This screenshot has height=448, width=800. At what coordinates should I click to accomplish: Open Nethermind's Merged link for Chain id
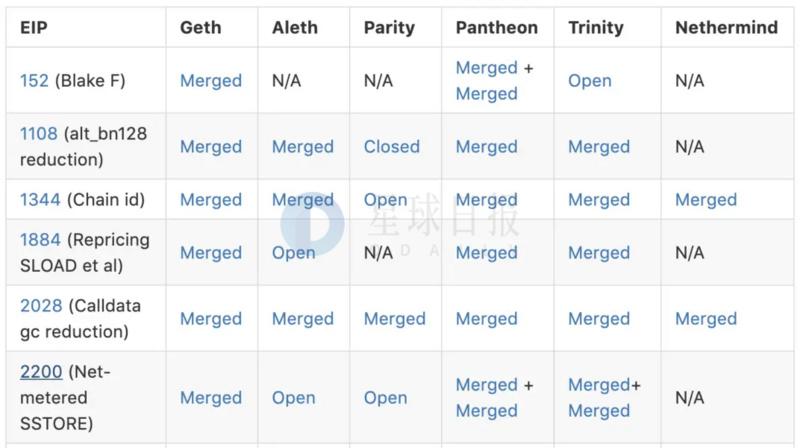tap(705, 200)
